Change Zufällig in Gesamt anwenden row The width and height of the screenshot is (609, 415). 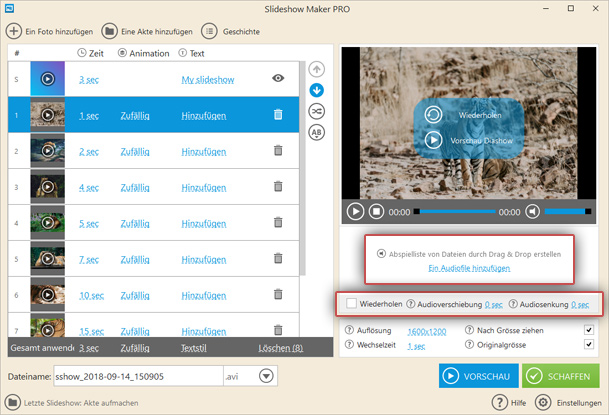[x=135, y=348]
